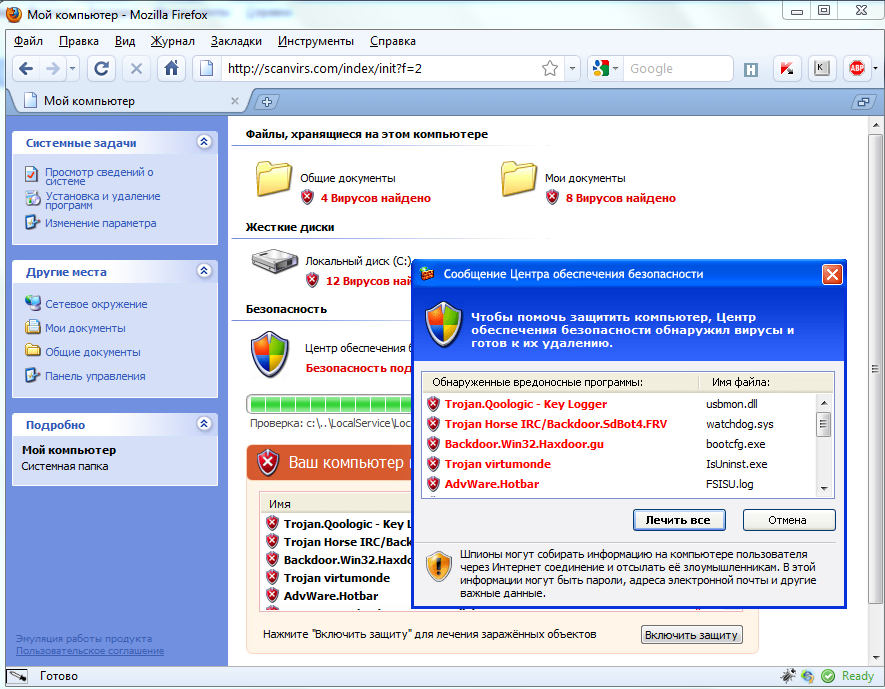The width and height of the screenshot is (885, 689).
Task: Click the Home icon in the toolbar
Action: point(172,69)
